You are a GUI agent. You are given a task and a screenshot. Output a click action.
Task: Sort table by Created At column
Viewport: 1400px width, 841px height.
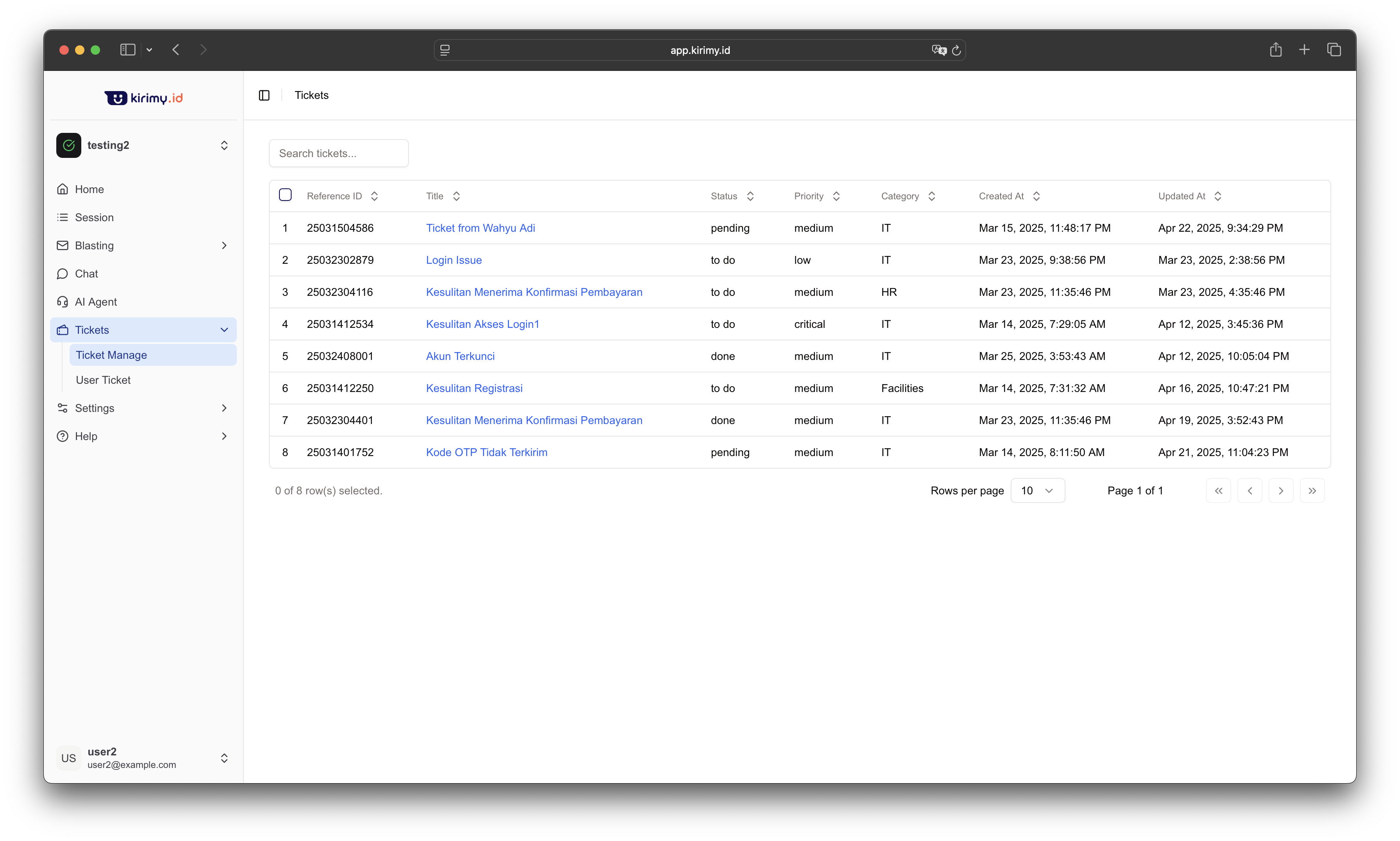(x=1009, y=196)
